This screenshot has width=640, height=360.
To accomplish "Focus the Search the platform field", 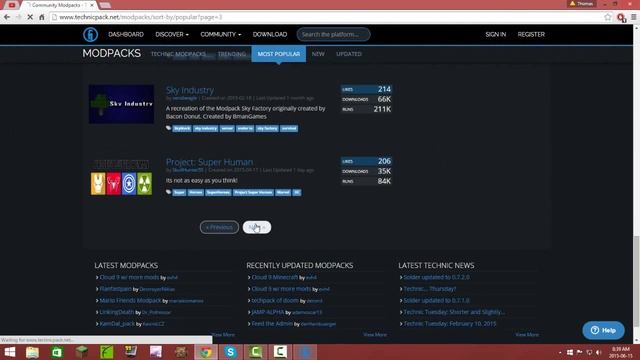I will click(x=333, y=34).
